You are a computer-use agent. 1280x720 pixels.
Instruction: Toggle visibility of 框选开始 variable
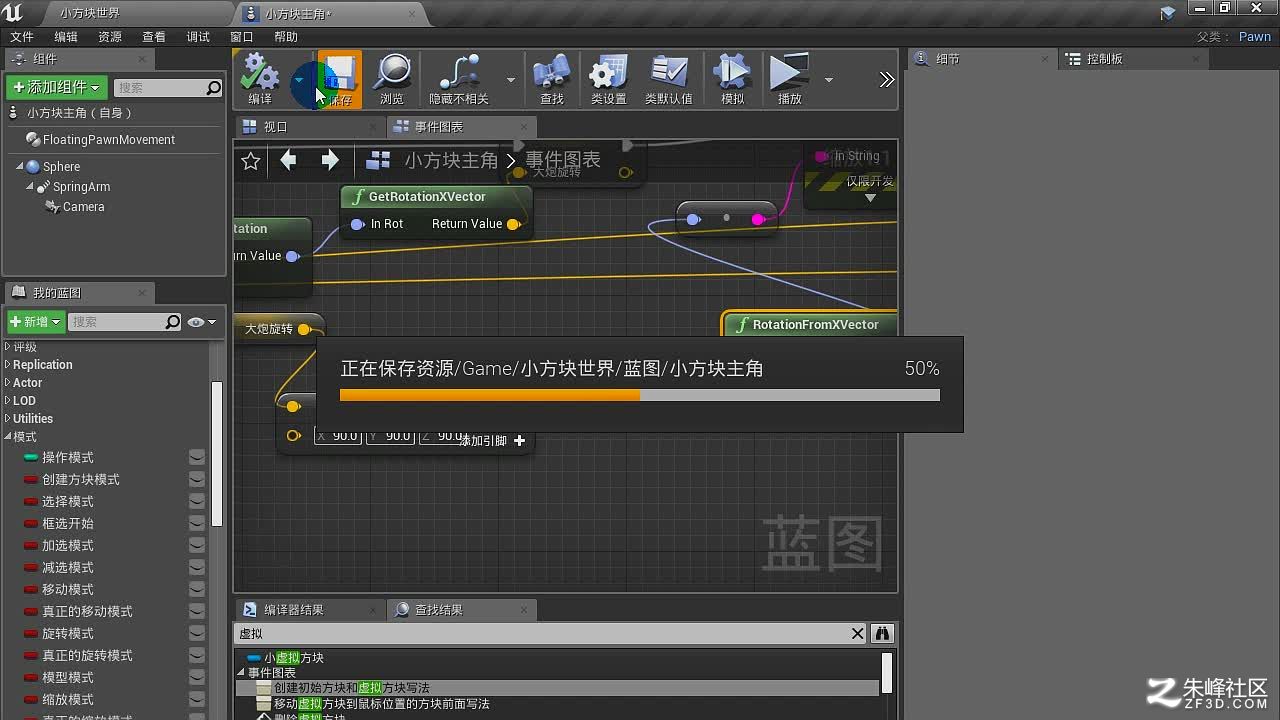(x=197, y=523)
